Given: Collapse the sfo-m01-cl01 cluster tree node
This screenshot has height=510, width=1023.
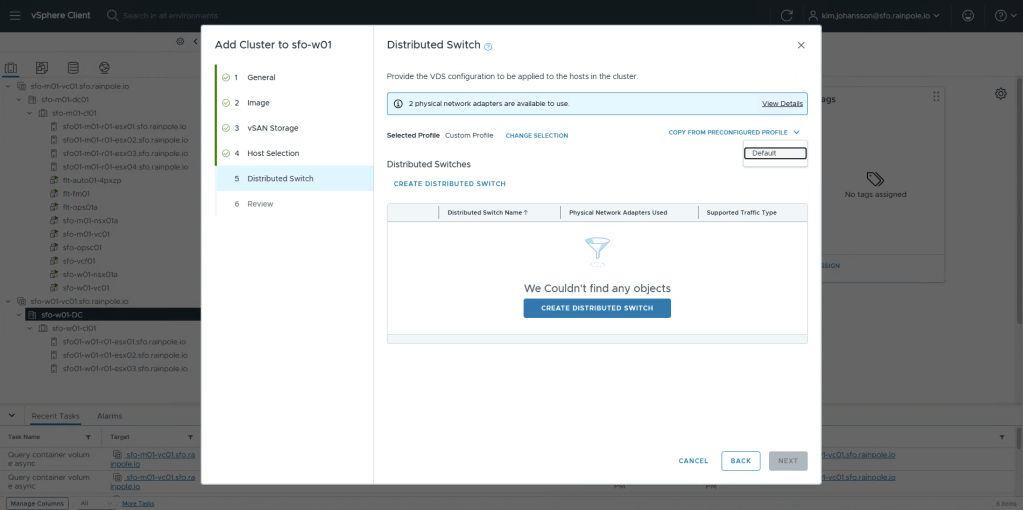Looking at the screenshot, I should pos(30,113).
